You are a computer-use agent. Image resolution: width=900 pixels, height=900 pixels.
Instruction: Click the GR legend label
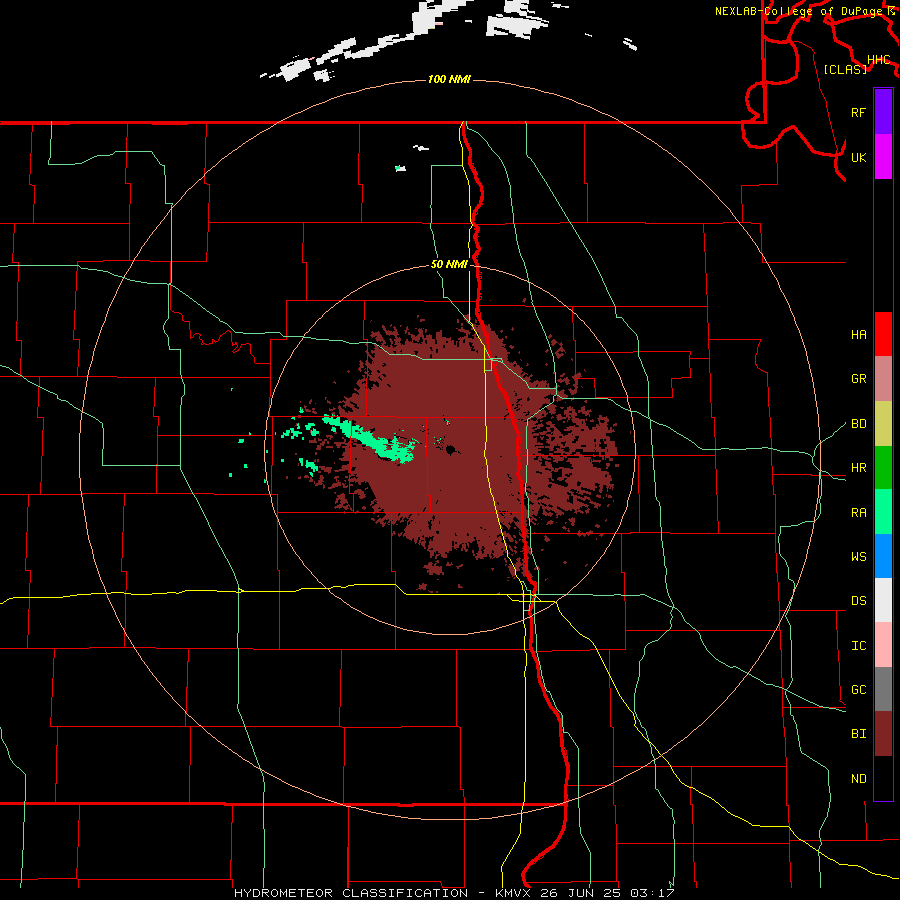coord(858,379)
